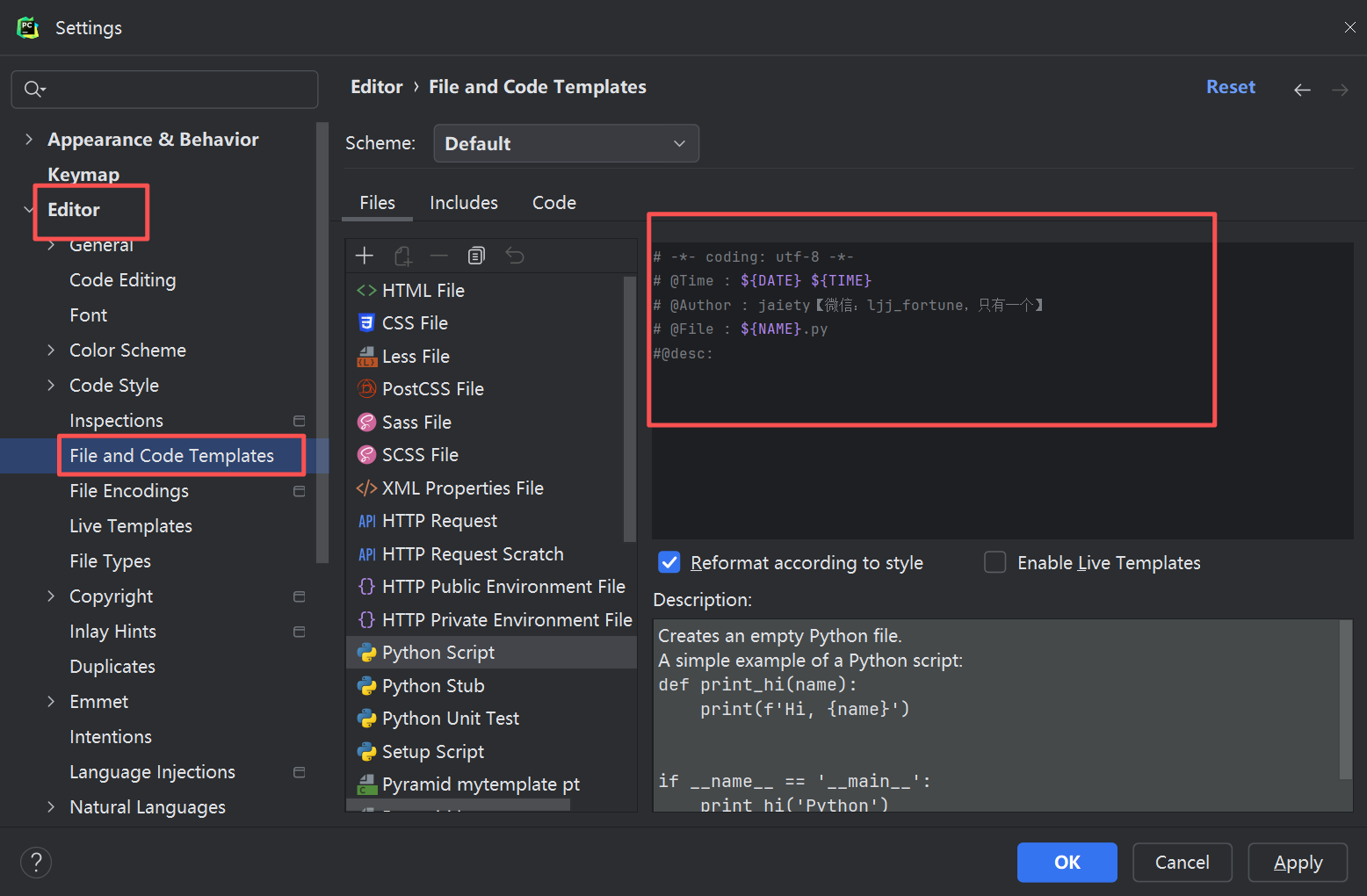Click the Setup Script python icon
1367x896 pixels.
tap(366, 752)
